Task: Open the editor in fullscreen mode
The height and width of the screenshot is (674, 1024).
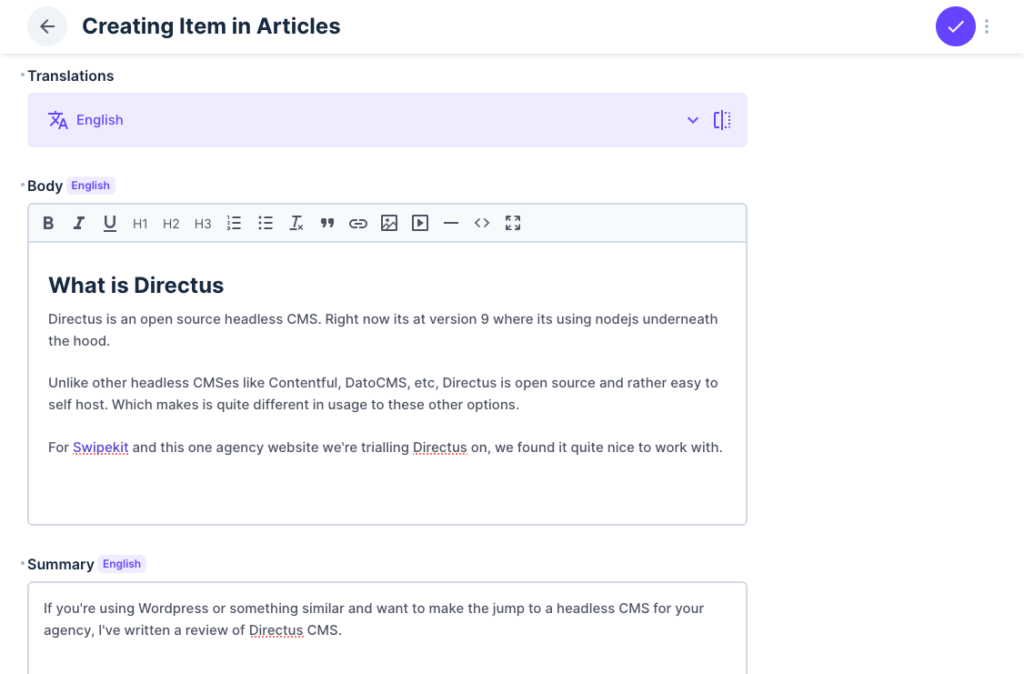Action: pos(513,223)
